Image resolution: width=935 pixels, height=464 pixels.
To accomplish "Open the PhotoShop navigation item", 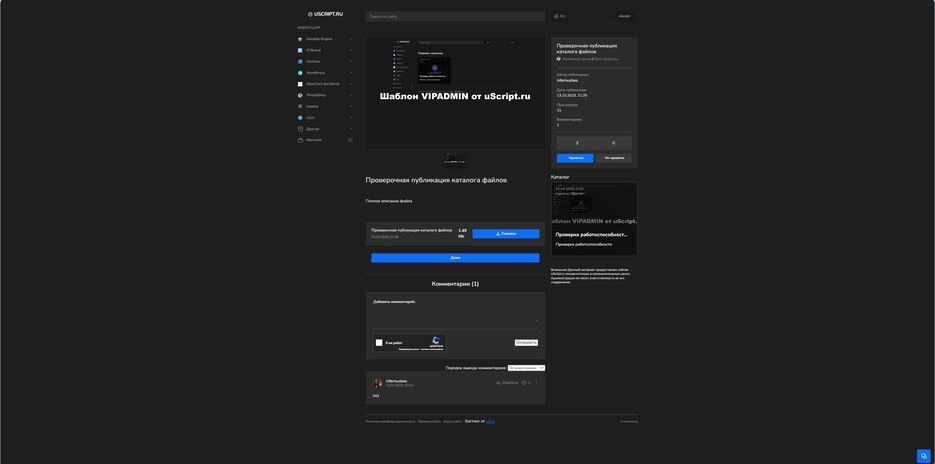I will [x=316, y=95].
